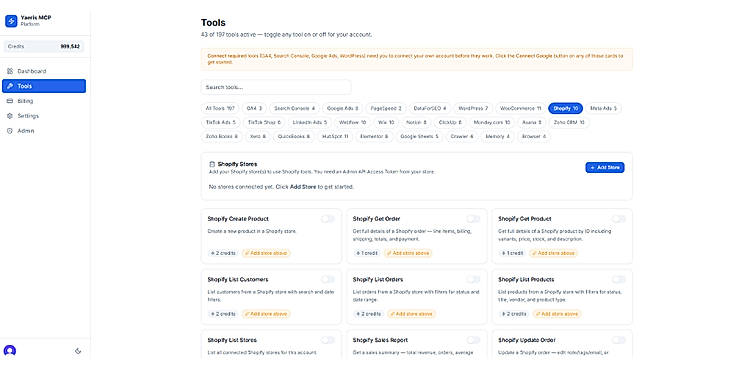This screenshot has height=368, width=736.
Task: Click the Shopify Sales Report title
Action: pos(380,340)
